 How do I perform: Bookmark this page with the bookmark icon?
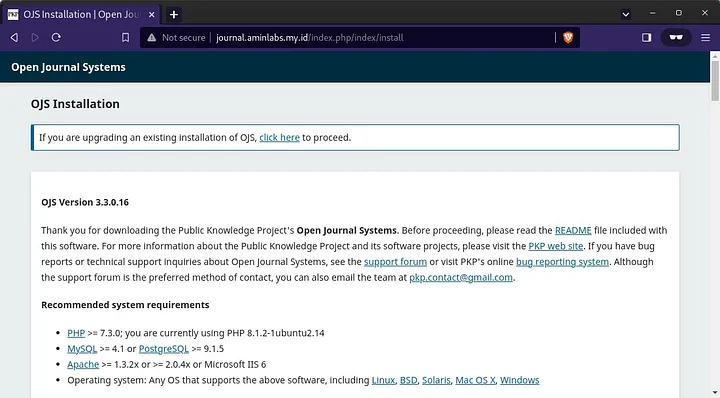point(125,38)
